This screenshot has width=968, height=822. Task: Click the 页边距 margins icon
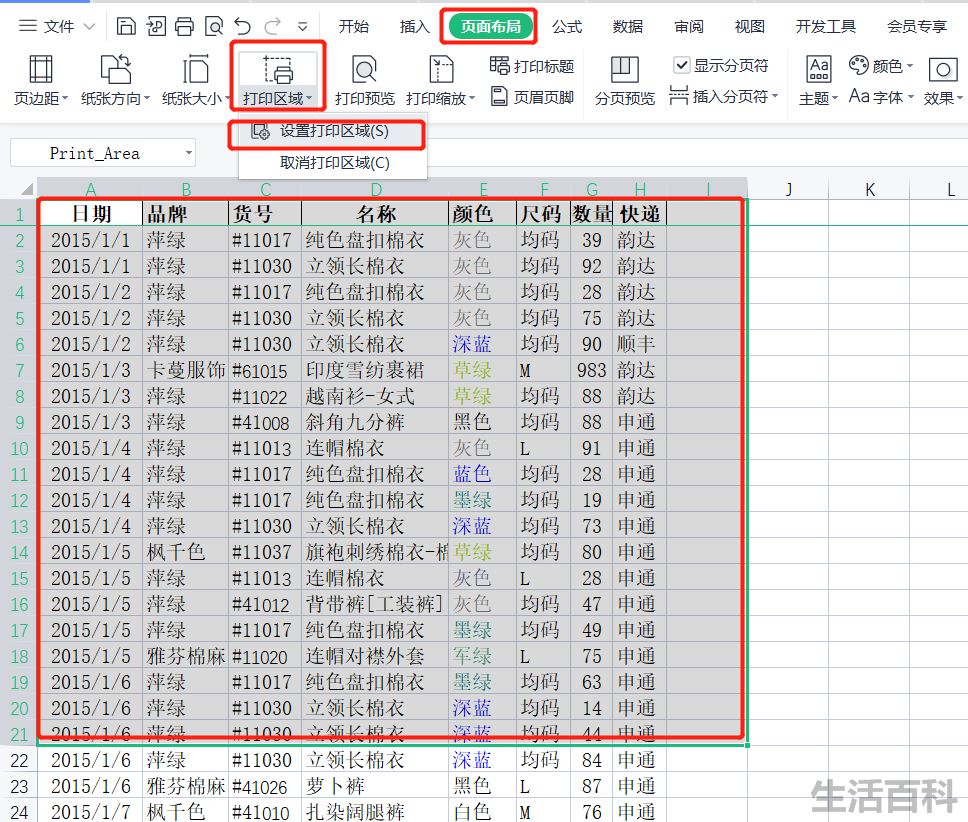41,68
